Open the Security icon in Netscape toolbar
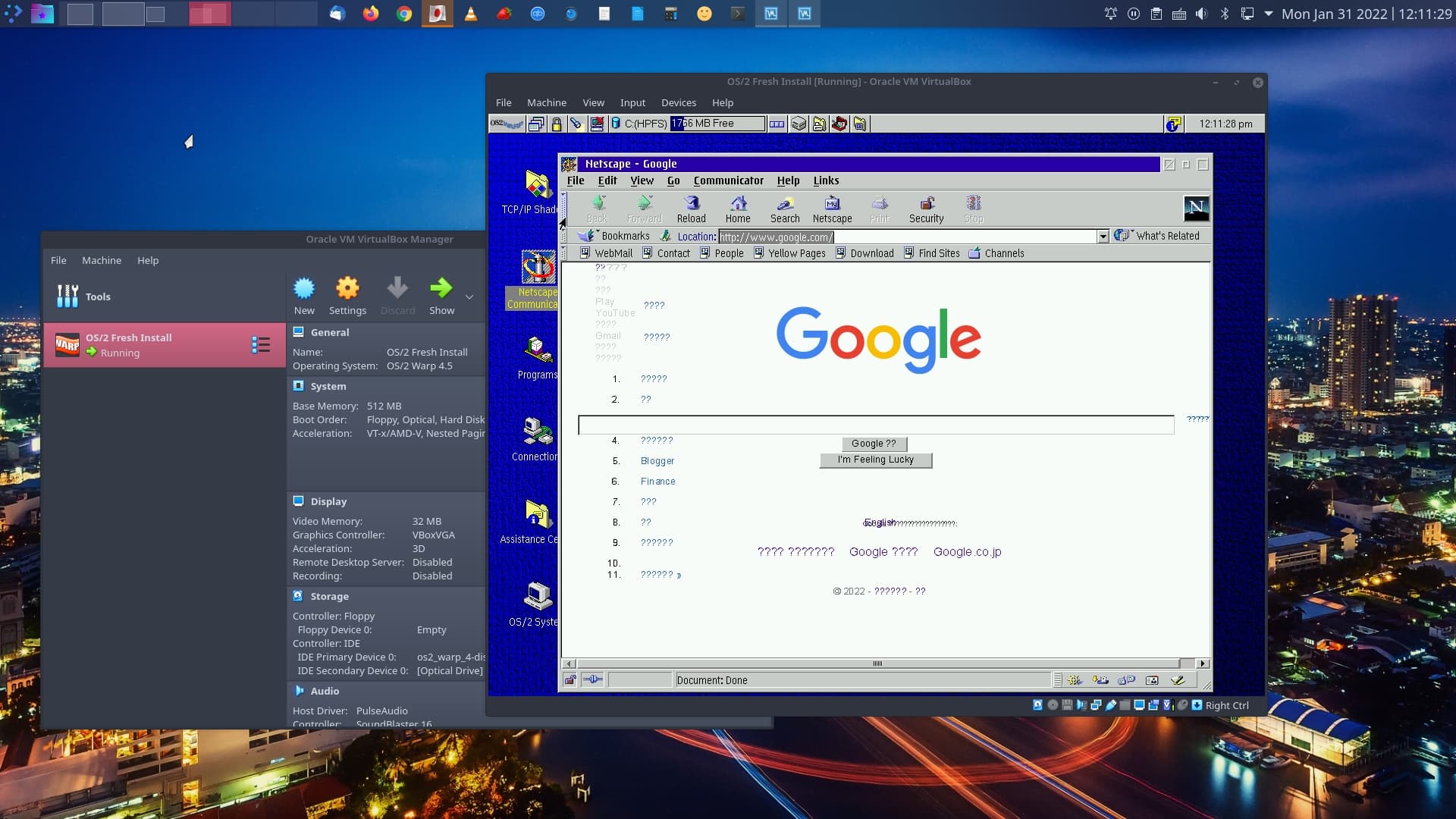1456x819 pixels. pyautogui.click(x=926, y=203)
